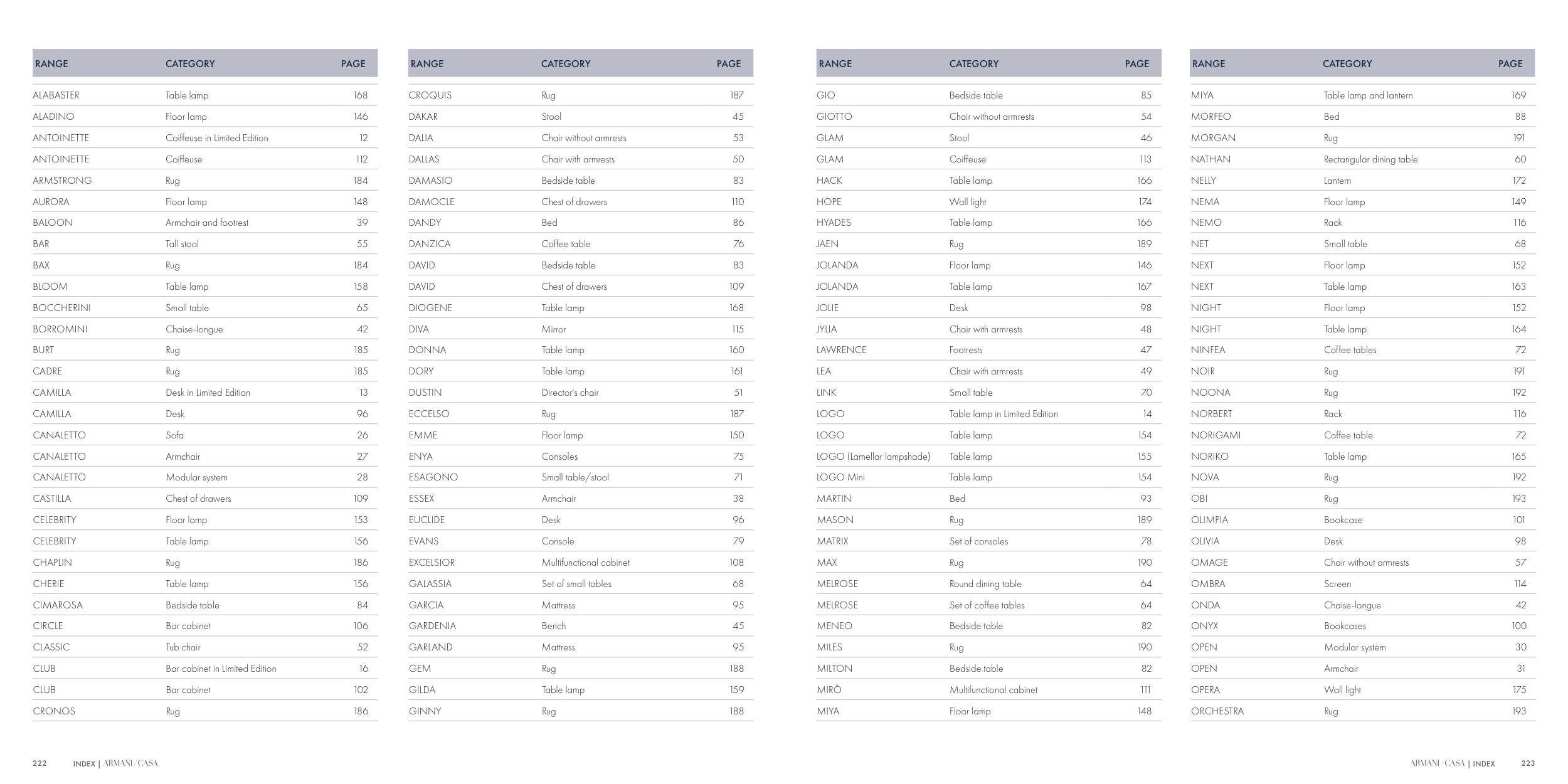This screenshot has height=784, width=1568.
Task: Select the MATRIX set of consoles entry
Action: 832,541
